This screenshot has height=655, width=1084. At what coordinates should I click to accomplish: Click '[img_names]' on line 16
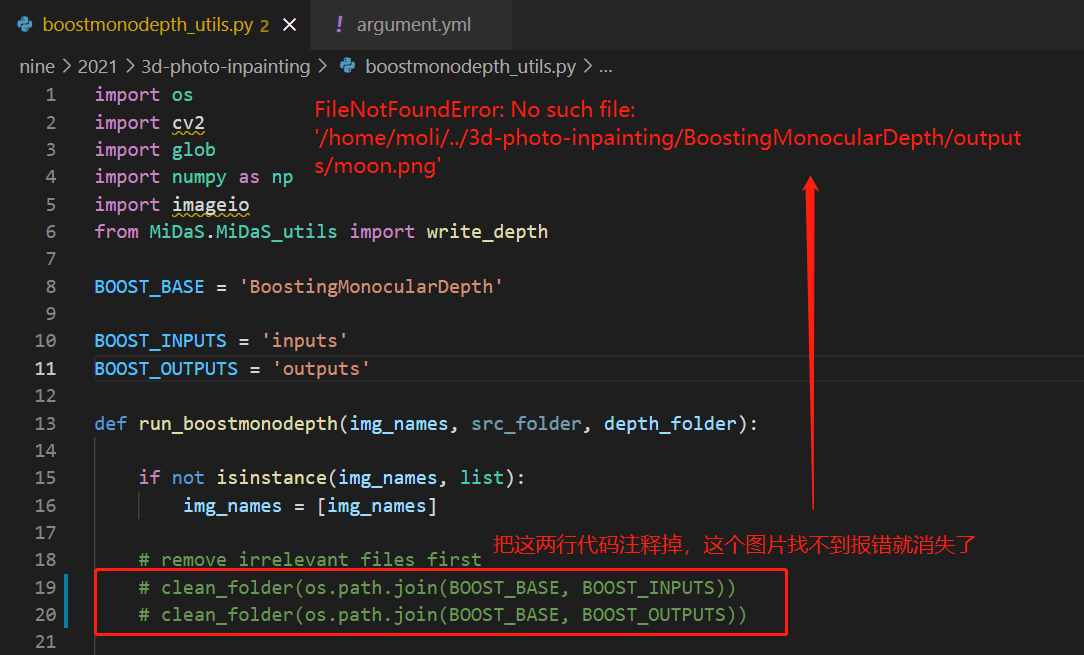click(x=377, y=506)
